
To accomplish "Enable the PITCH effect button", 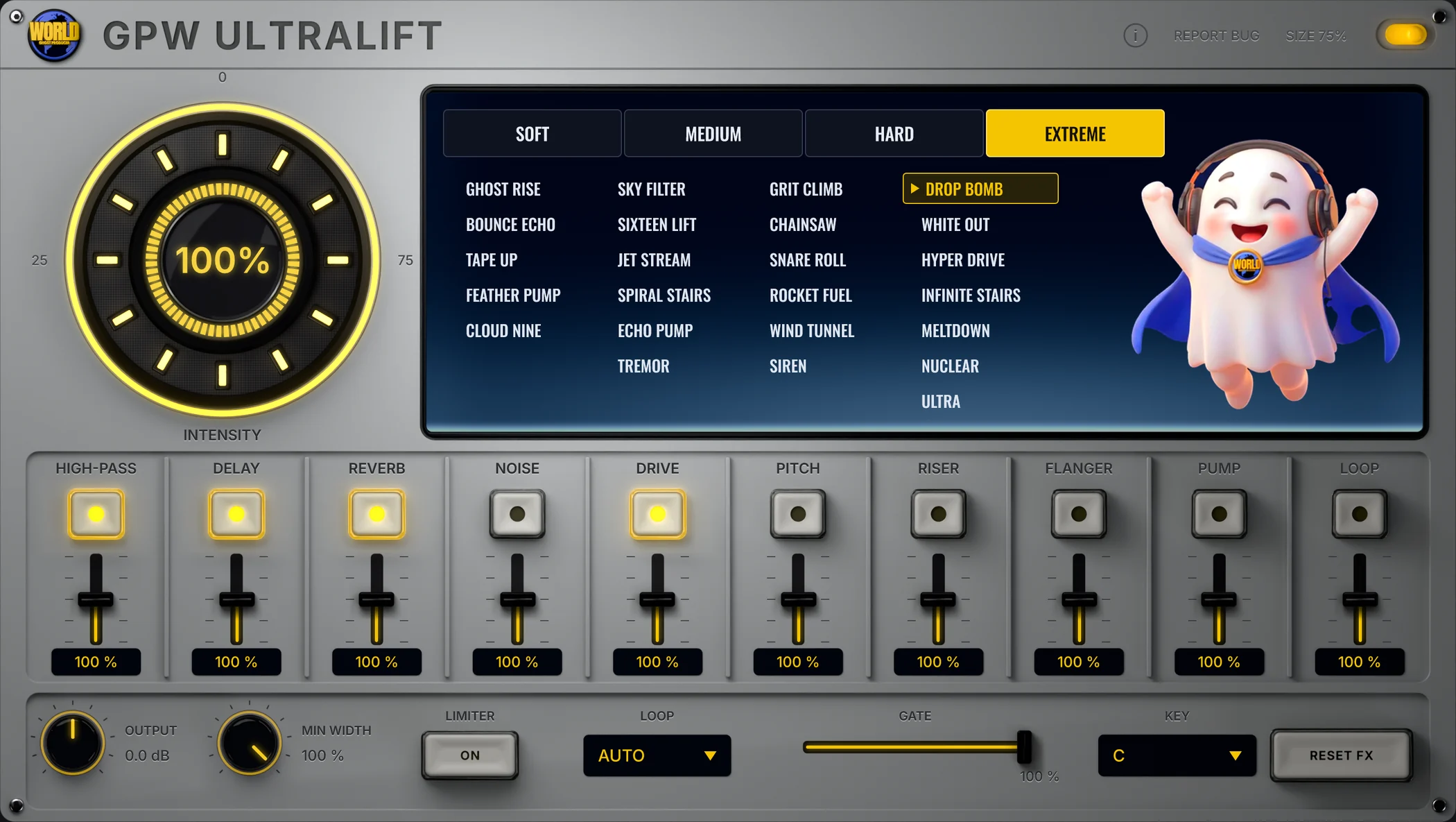I will pos(798,514).
